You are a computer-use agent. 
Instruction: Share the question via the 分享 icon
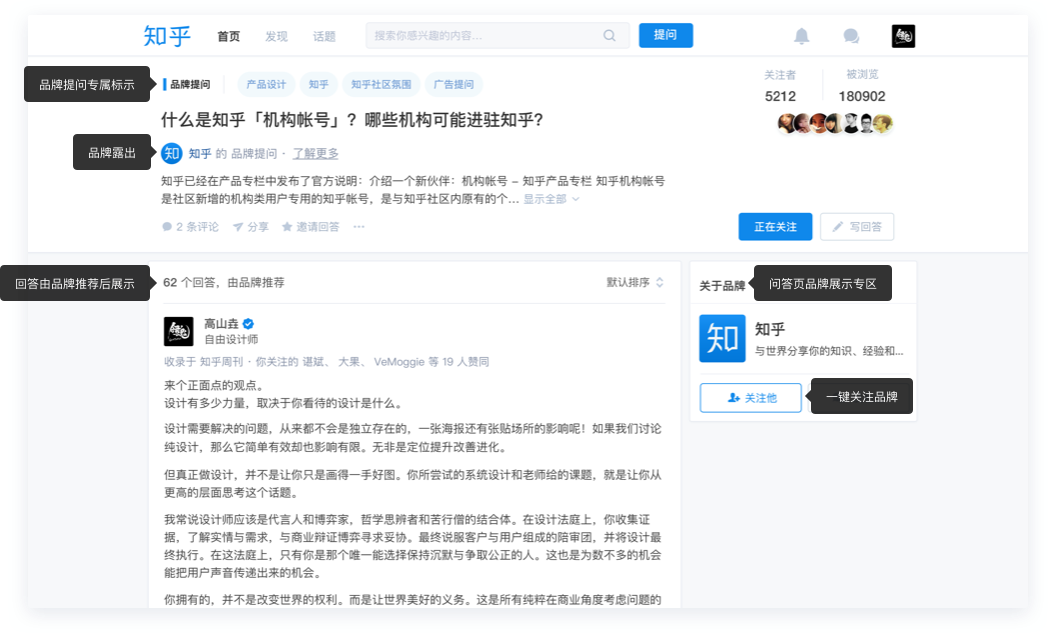point(239,226)
